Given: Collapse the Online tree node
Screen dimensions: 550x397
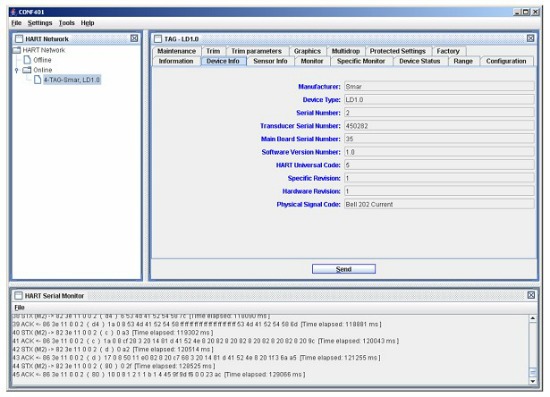Looking at the screenshot, I should coord(16,70).
